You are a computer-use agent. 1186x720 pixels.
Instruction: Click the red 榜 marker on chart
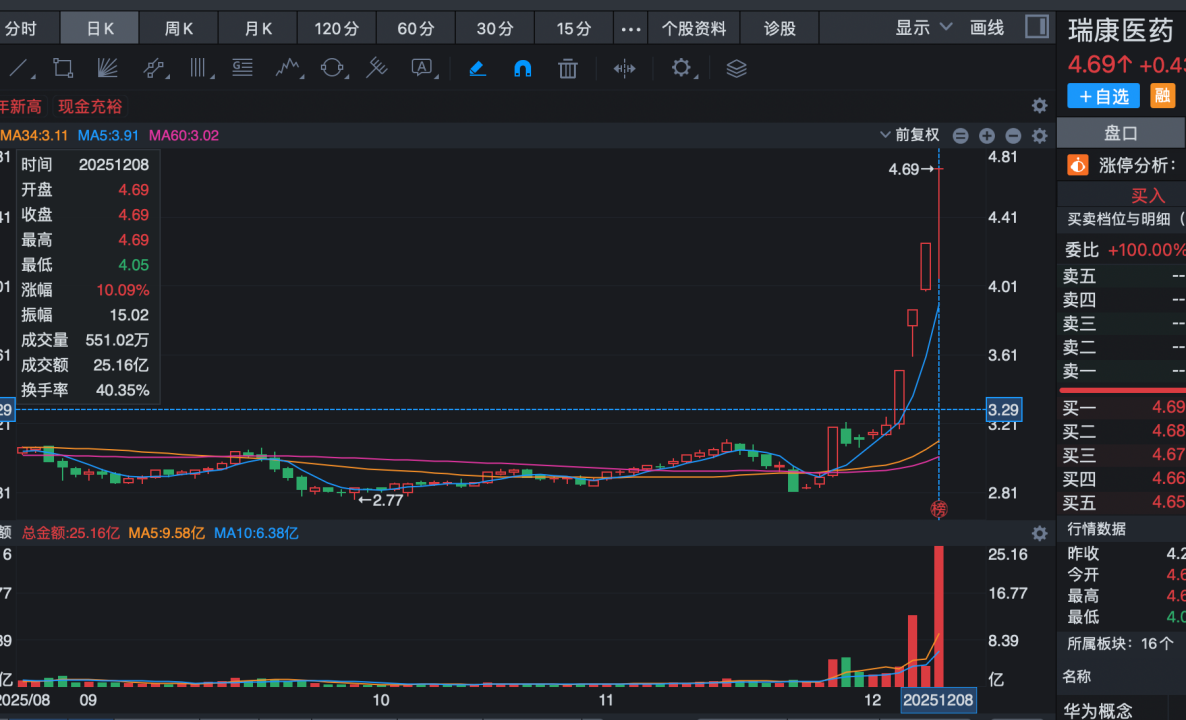click(939, 509)
